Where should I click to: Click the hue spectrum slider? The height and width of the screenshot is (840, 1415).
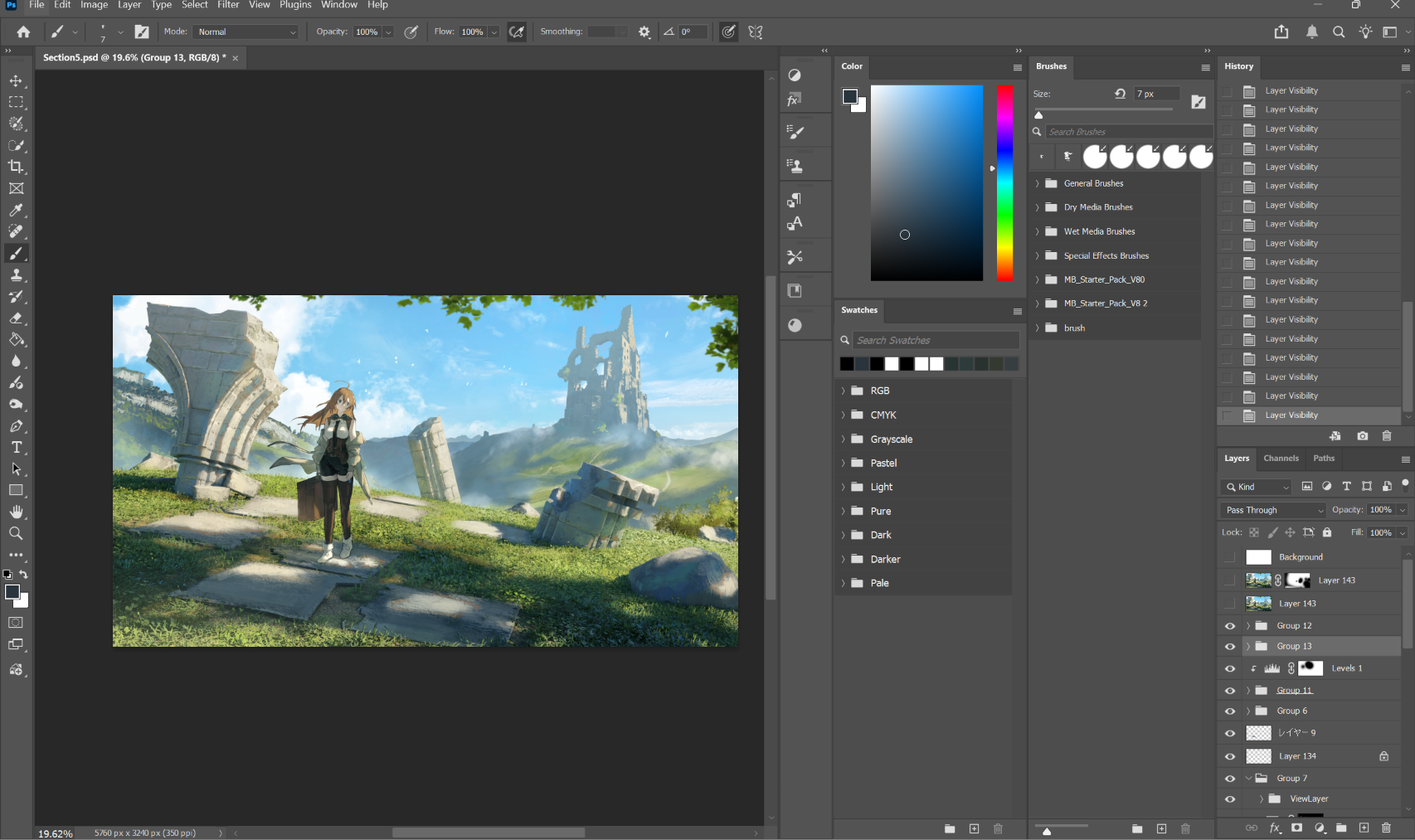pyautogui.click(x=1004, y=182)
